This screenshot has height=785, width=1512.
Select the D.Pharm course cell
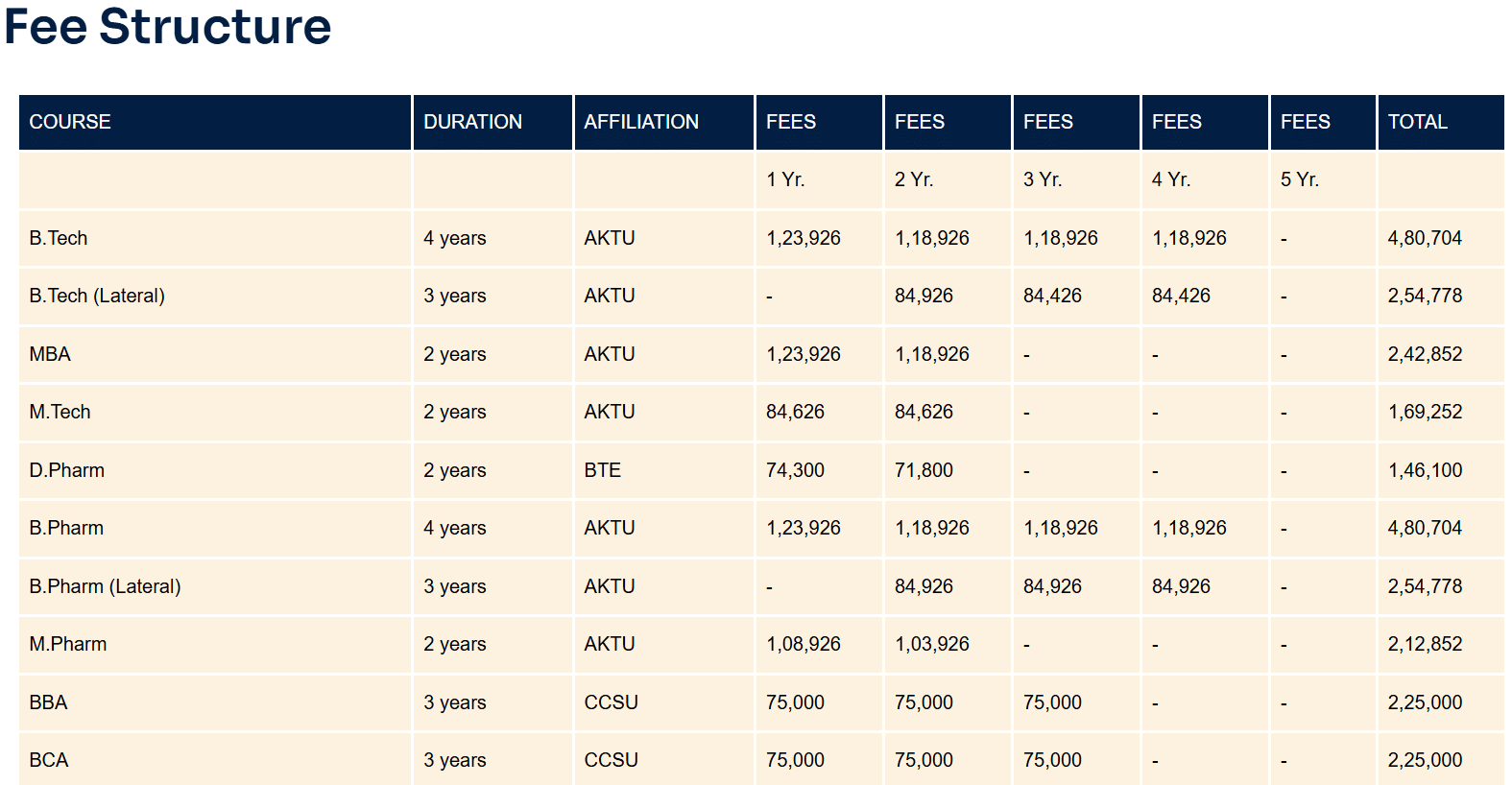click(66, 470)
